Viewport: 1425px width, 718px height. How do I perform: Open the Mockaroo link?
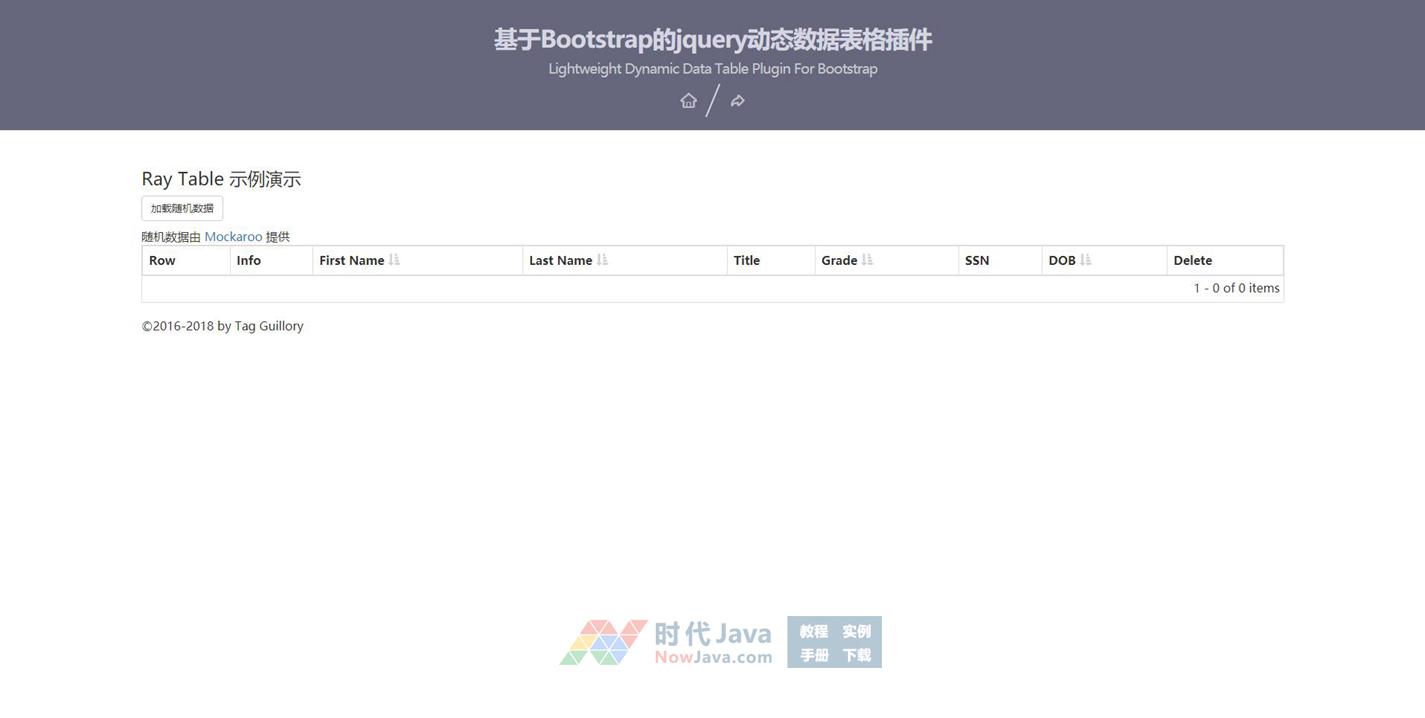click(233, 237)
